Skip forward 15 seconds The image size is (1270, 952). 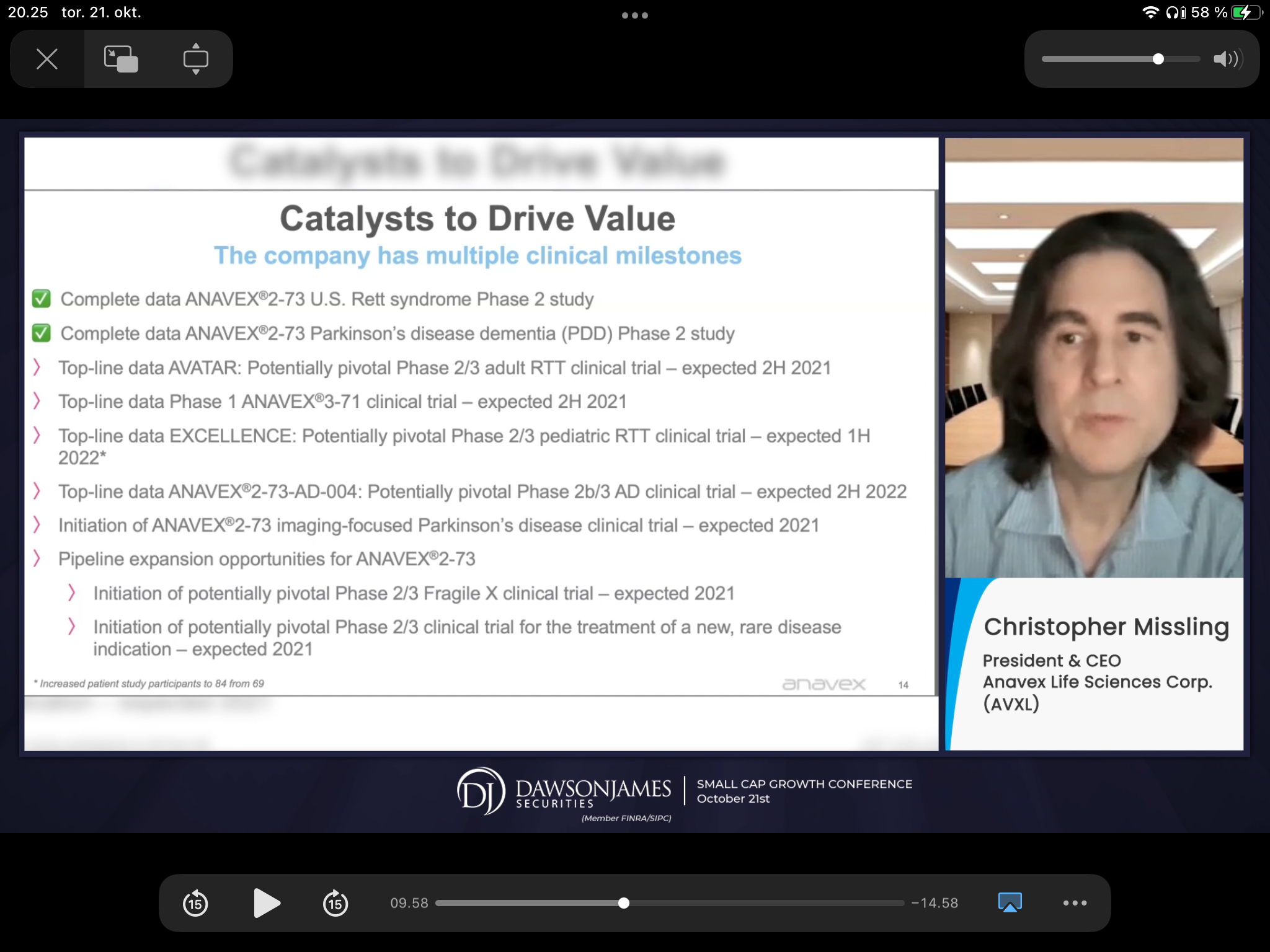335,903
